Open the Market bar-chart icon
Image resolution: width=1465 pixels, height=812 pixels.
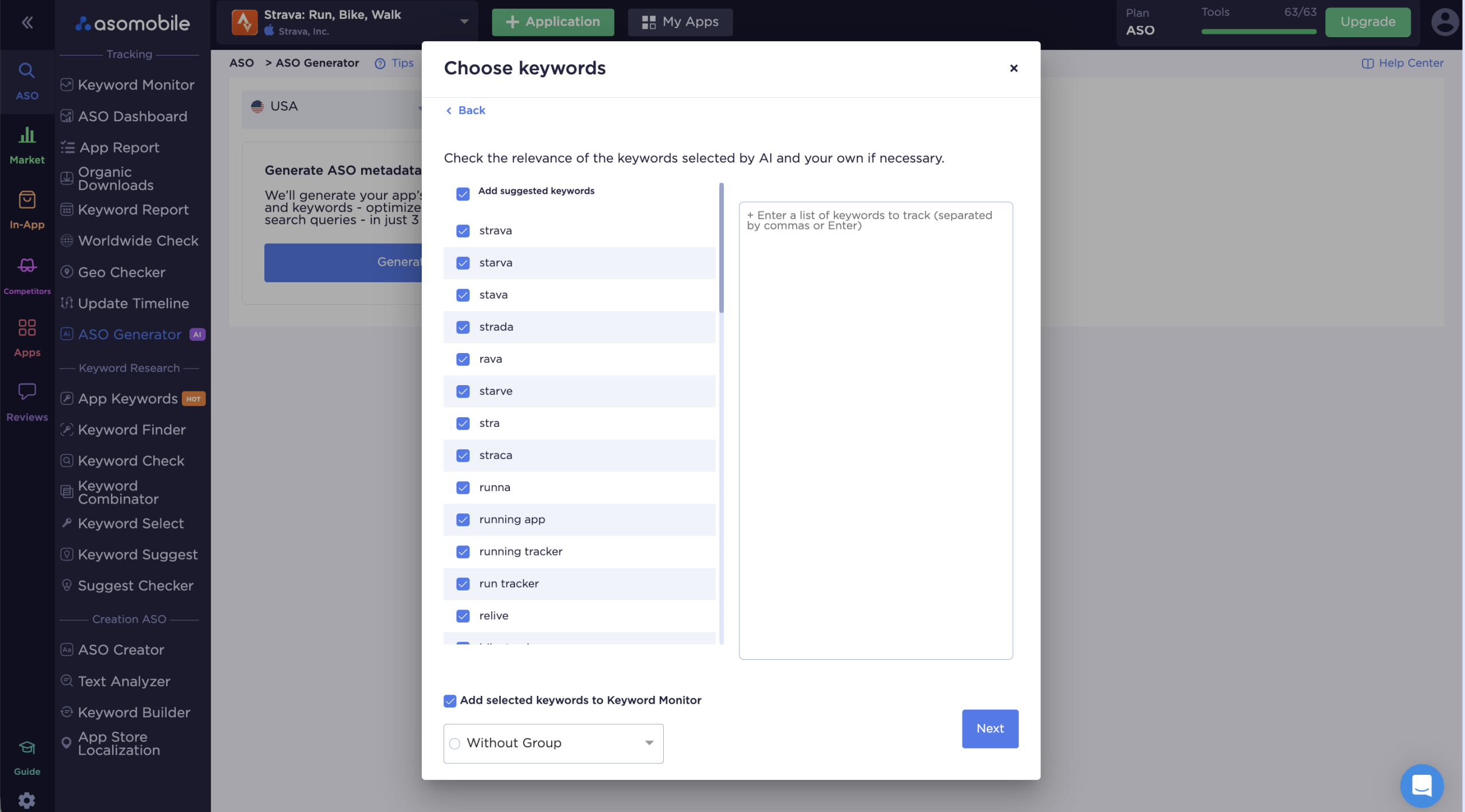pyautogui.click(x=27, y=135)
